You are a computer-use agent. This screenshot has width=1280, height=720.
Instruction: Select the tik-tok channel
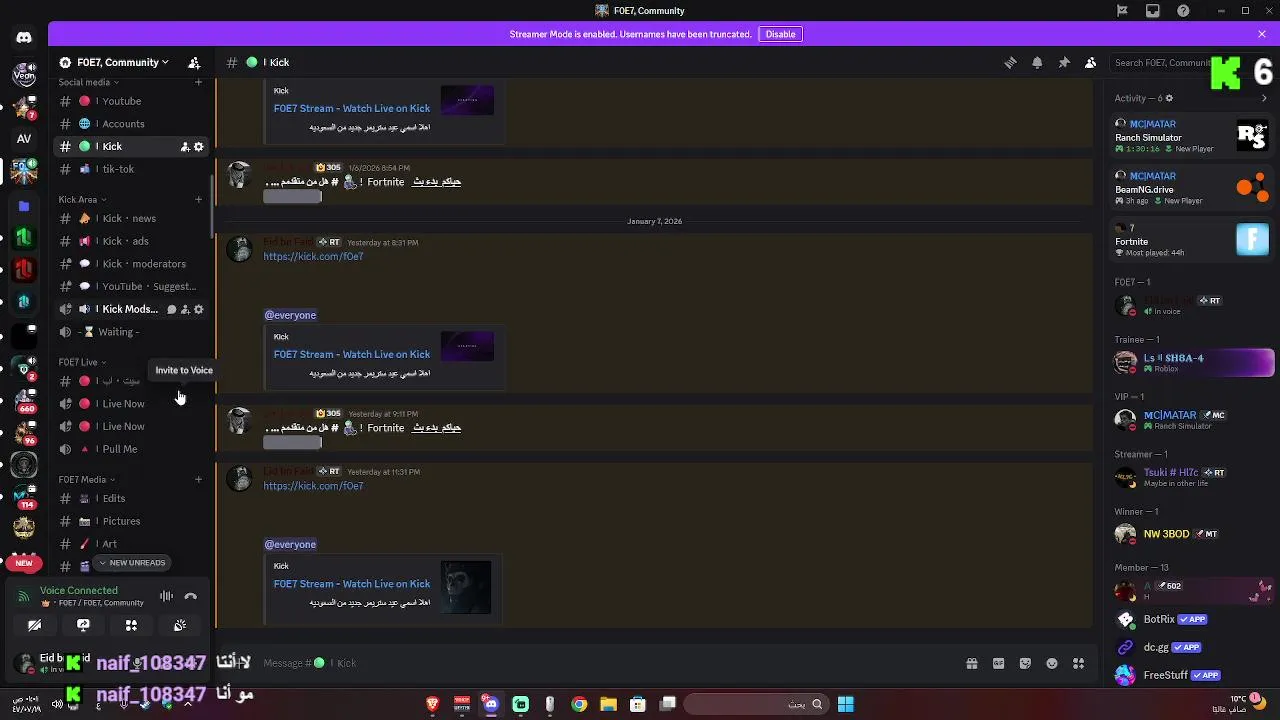pyautogui.click(x=130, y=169)
